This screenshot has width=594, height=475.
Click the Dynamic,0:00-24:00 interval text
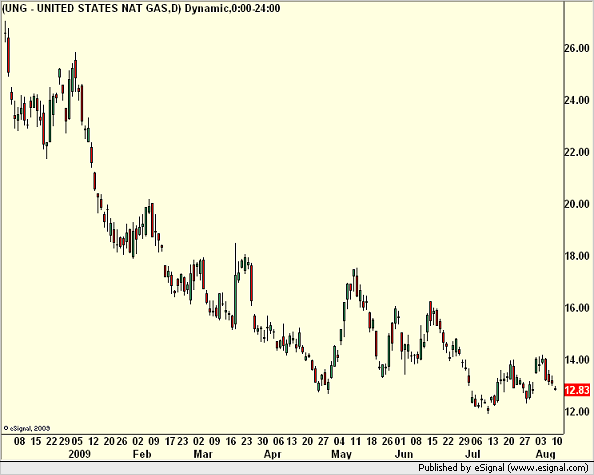point(232,8)
